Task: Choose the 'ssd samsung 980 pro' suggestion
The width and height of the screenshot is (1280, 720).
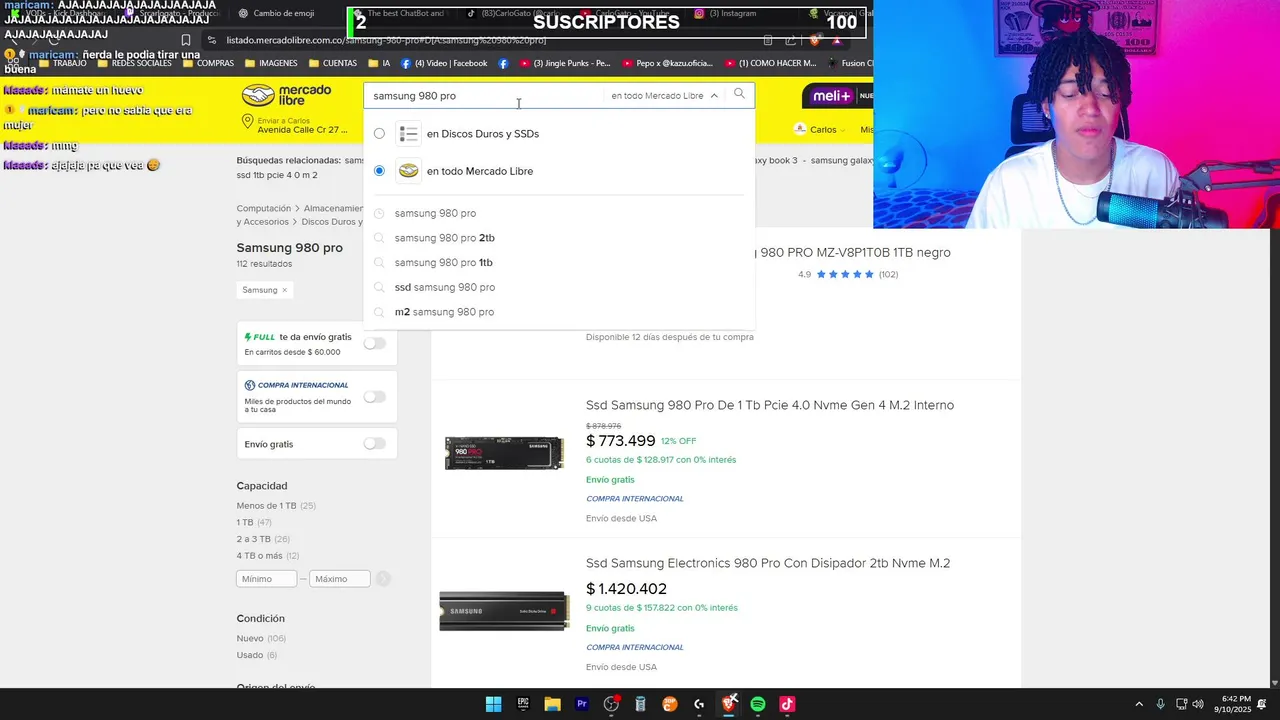Action: (x=444, y=287)
